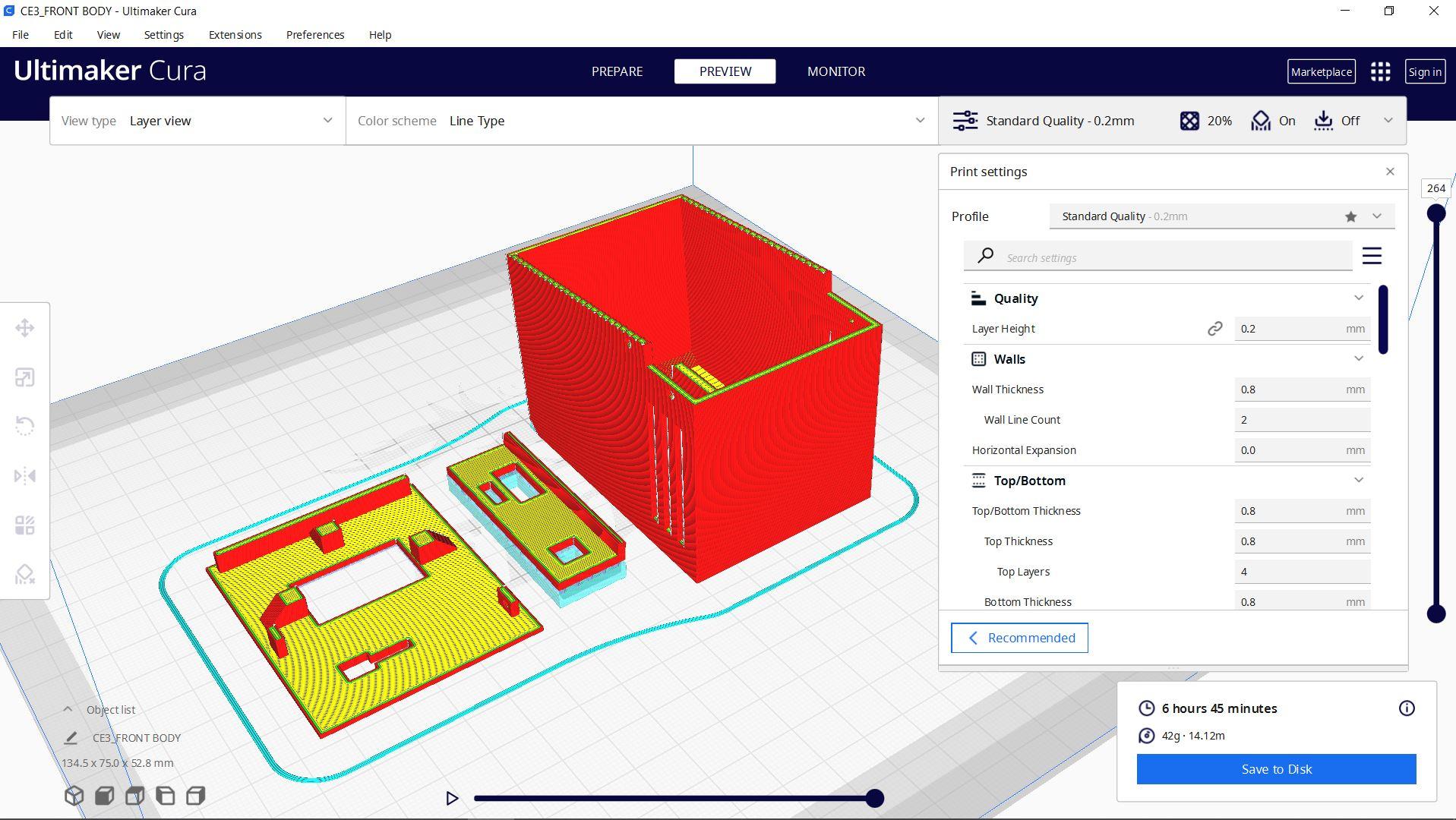Collapse the Quality section
The height and width of the screenshot is (820, 1456).
[x=1359, y=298]
